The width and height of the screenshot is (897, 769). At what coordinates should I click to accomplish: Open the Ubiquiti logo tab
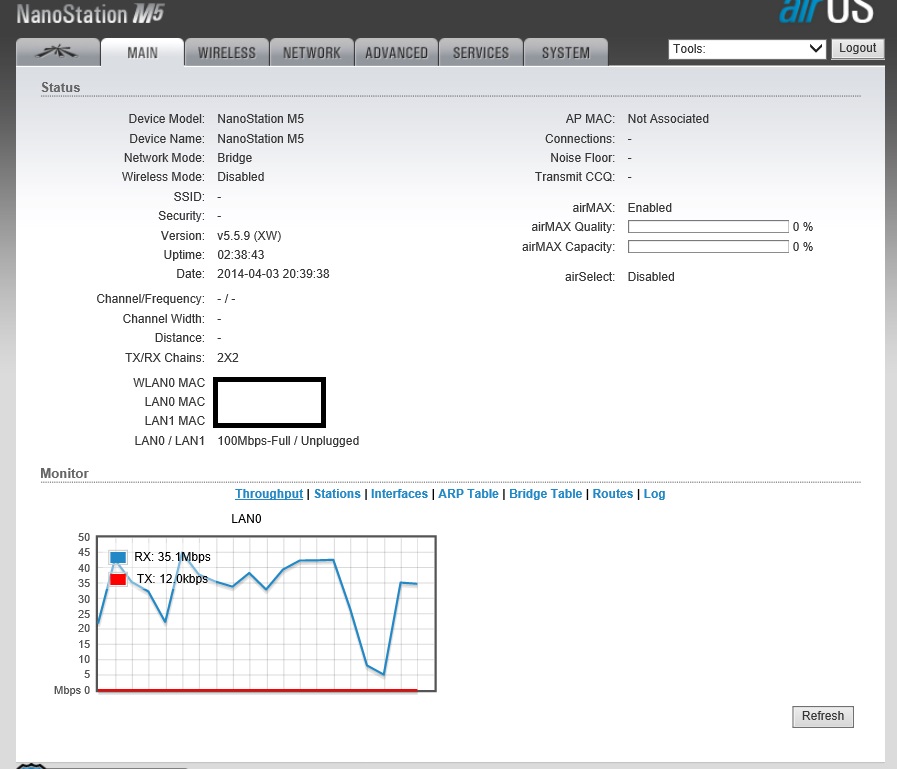coord(58,53)
